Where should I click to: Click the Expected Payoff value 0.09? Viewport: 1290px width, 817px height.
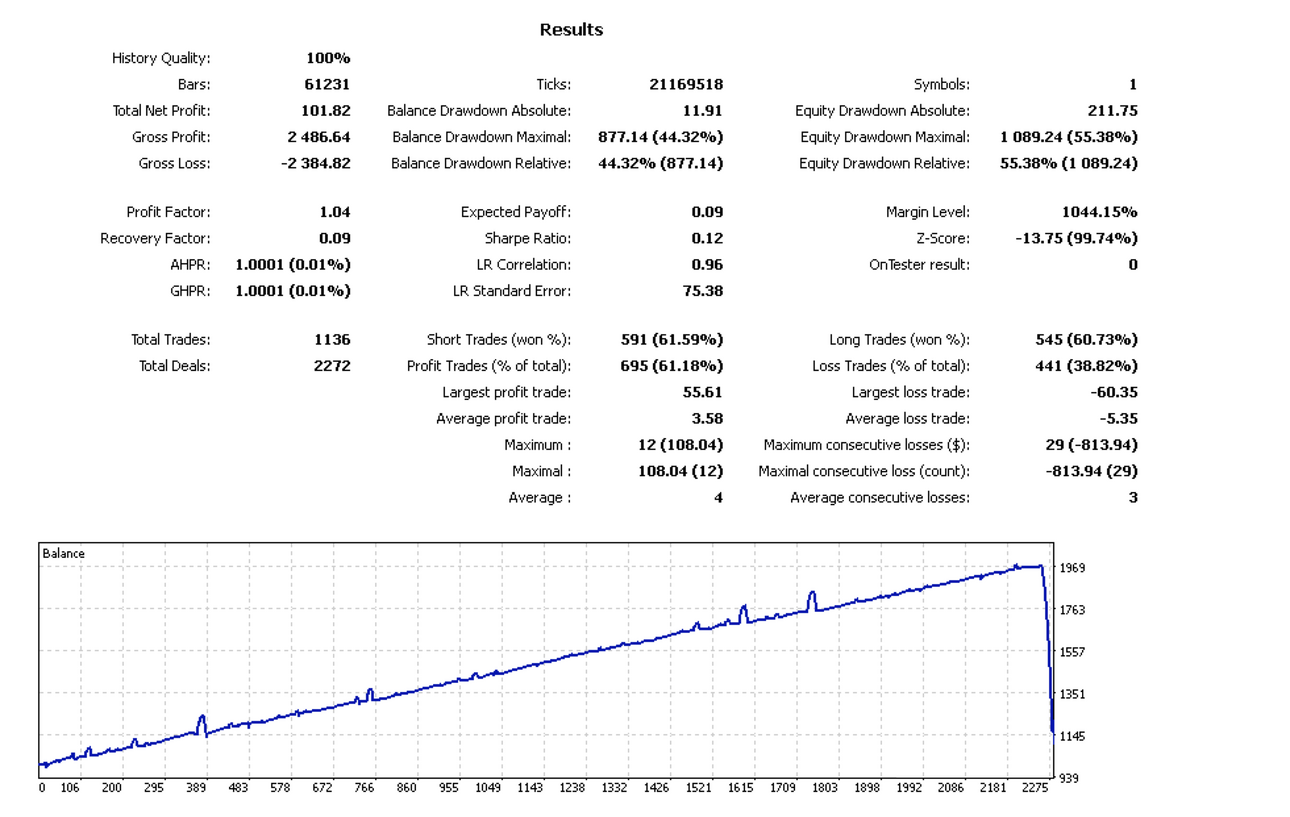707,212
